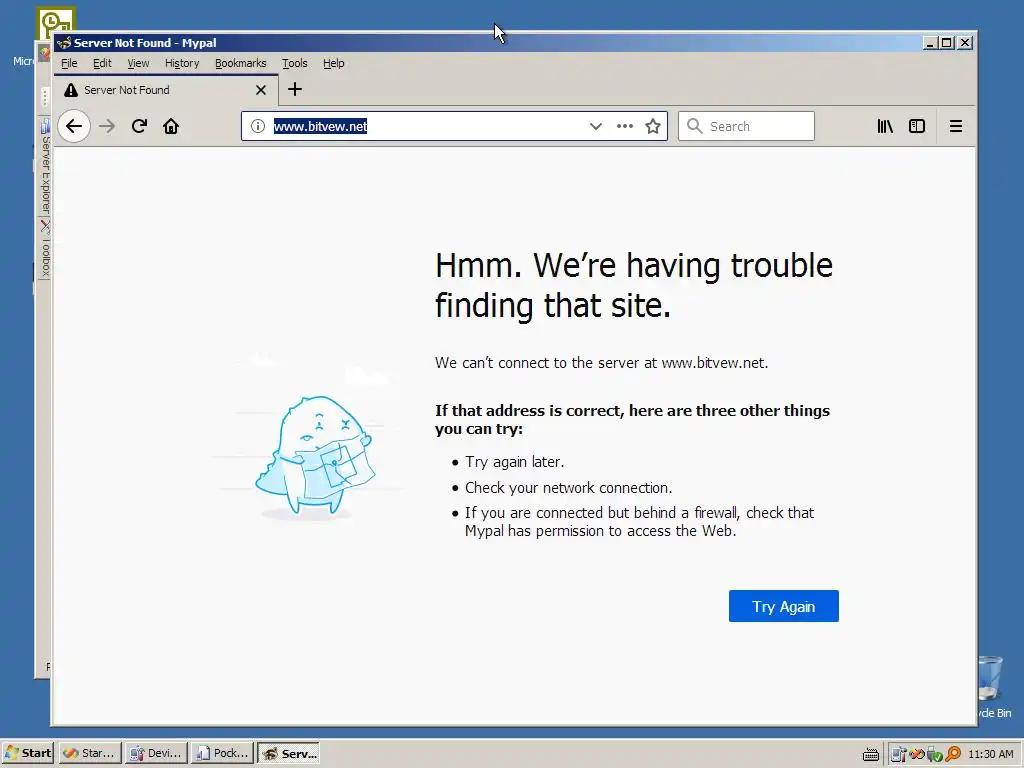Bookmark this page with the star
The height and width of the screenshot is (768, 1024).
point(653,126)
